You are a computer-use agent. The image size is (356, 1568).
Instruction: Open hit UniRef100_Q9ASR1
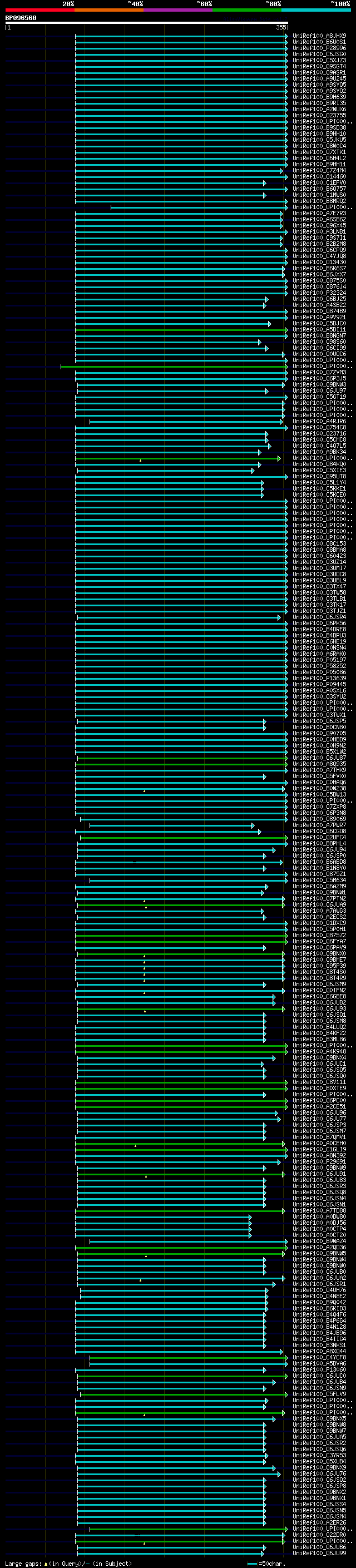[319, 73]
